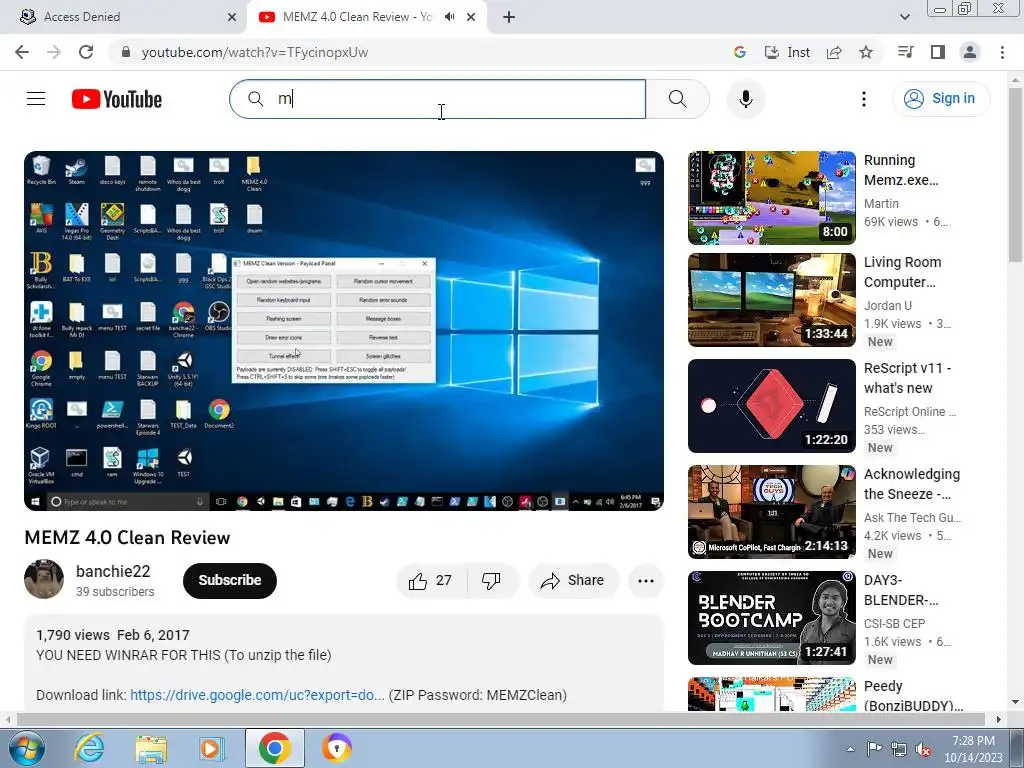The height and width of the screenshot is (768, 1024).
Task: Toggle Chrome side panel icon
Action: [x=938, y=52]
